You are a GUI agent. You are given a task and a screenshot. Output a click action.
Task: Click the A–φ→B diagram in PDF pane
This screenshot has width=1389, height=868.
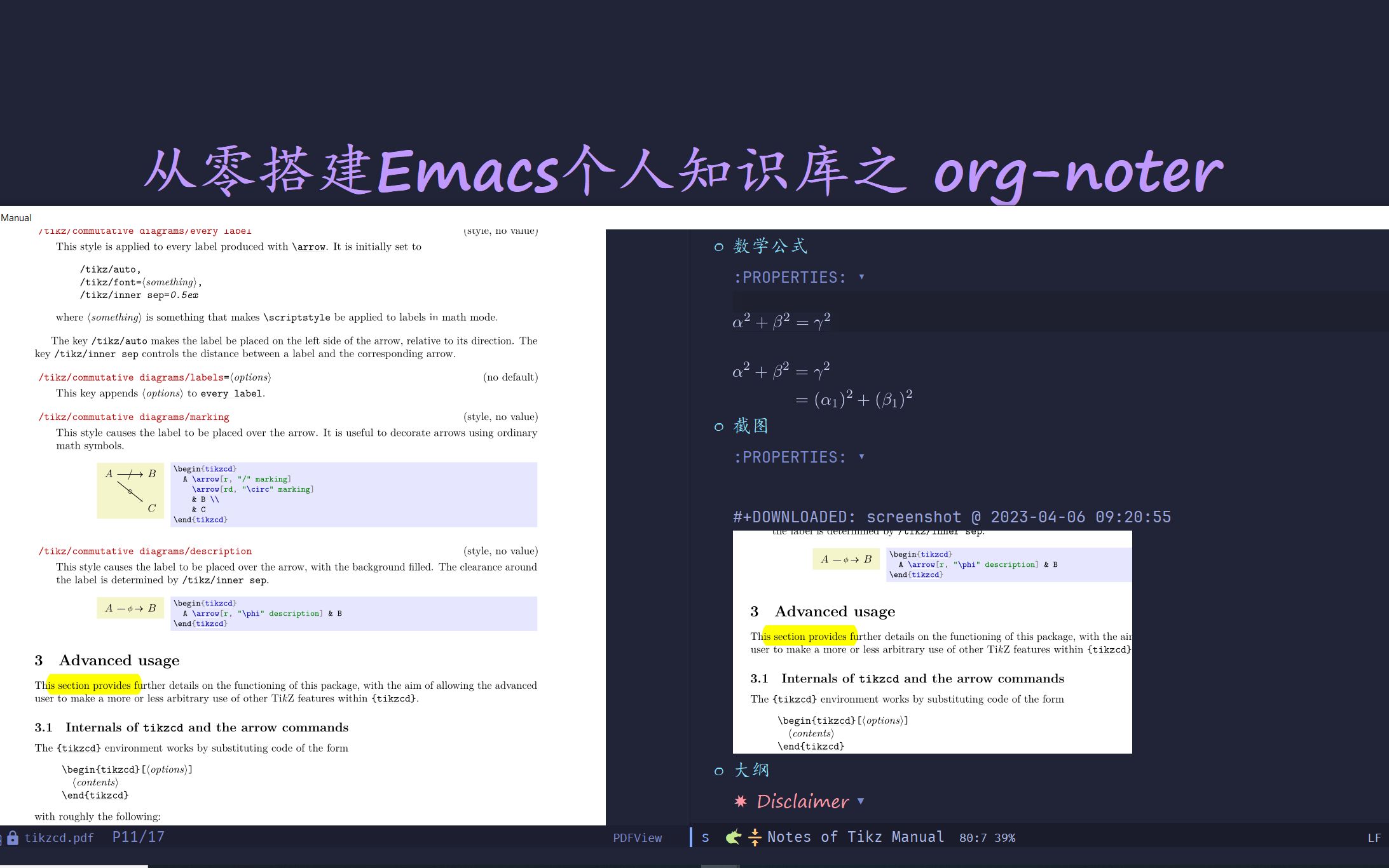[x=130, y=608]
